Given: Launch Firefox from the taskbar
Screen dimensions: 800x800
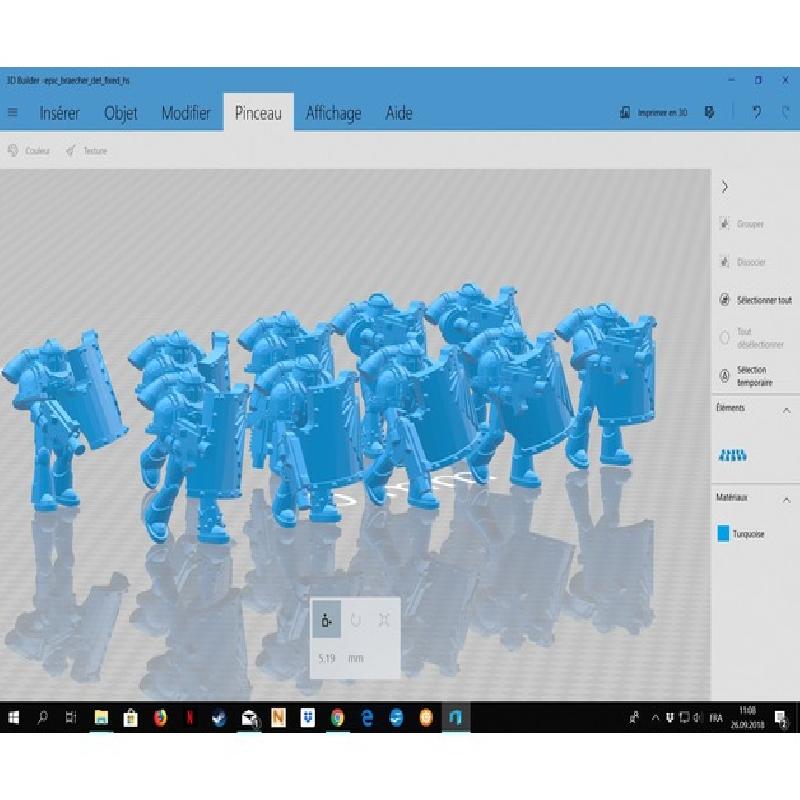Looking at the screenshot, I should [160, 718].
